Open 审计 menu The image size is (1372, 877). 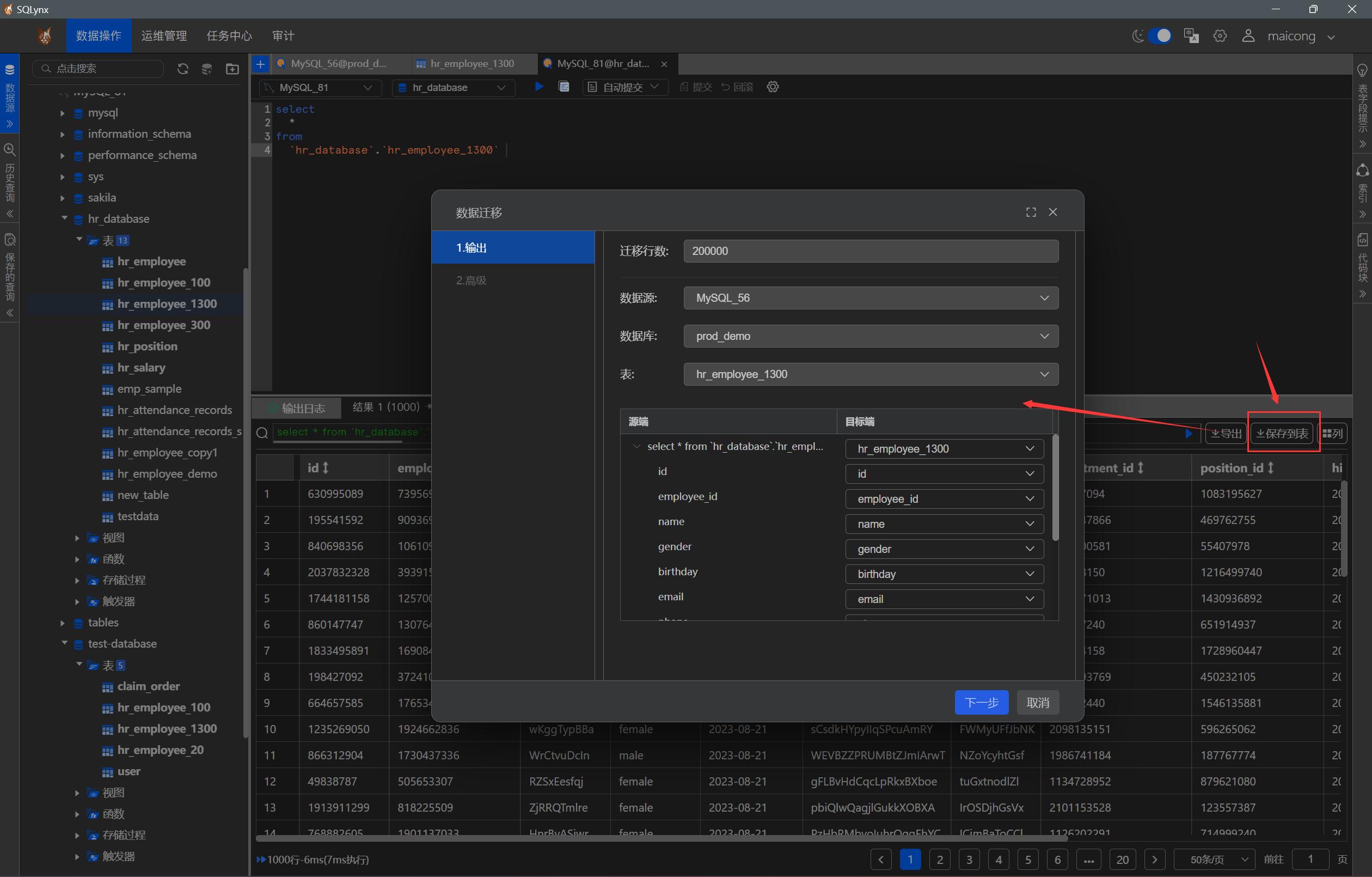click(283, 36)
